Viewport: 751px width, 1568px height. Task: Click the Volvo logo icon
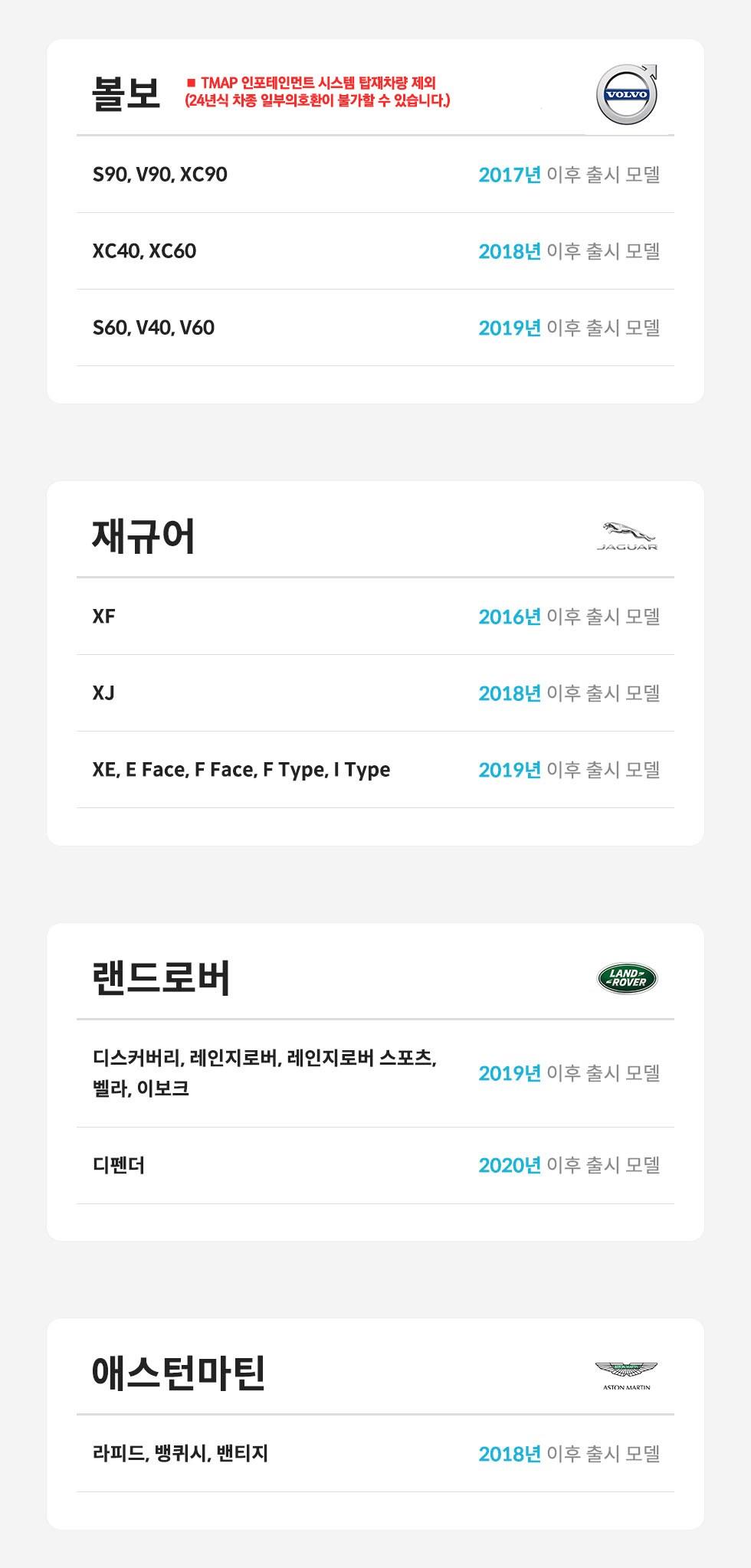click(x=627, y=94)
